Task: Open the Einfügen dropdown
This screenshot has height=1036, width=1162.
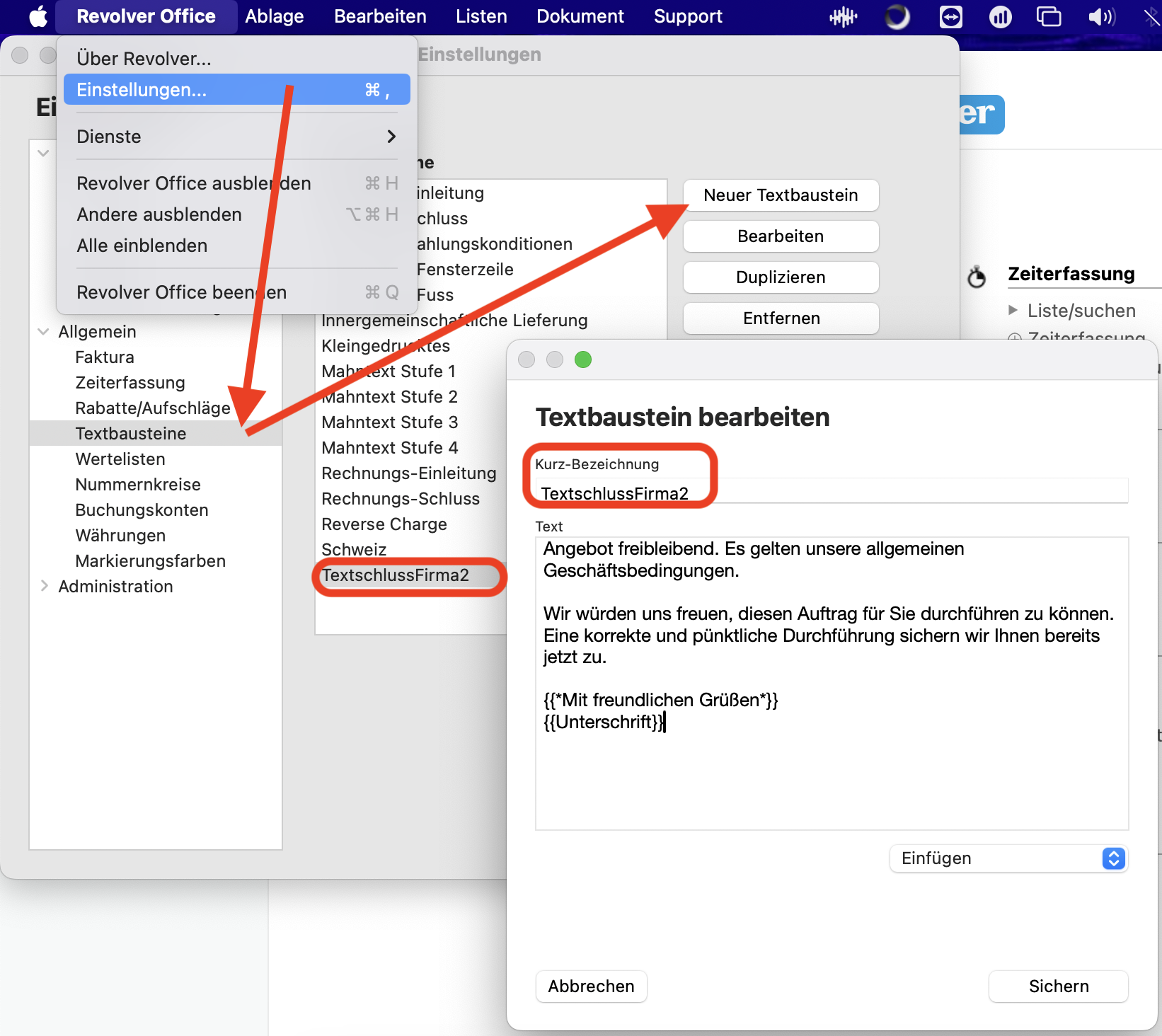Action: [1008, 858]
